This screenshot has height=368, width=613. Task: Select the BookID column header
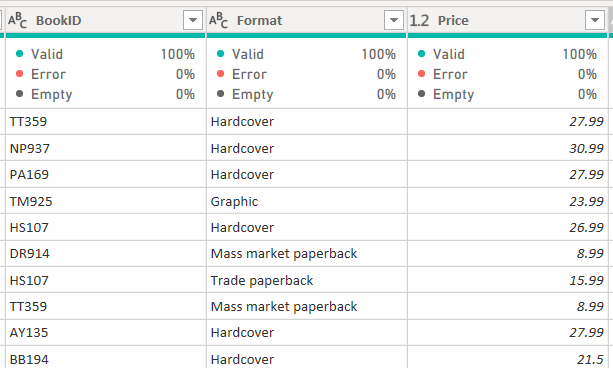click(106, 20)
